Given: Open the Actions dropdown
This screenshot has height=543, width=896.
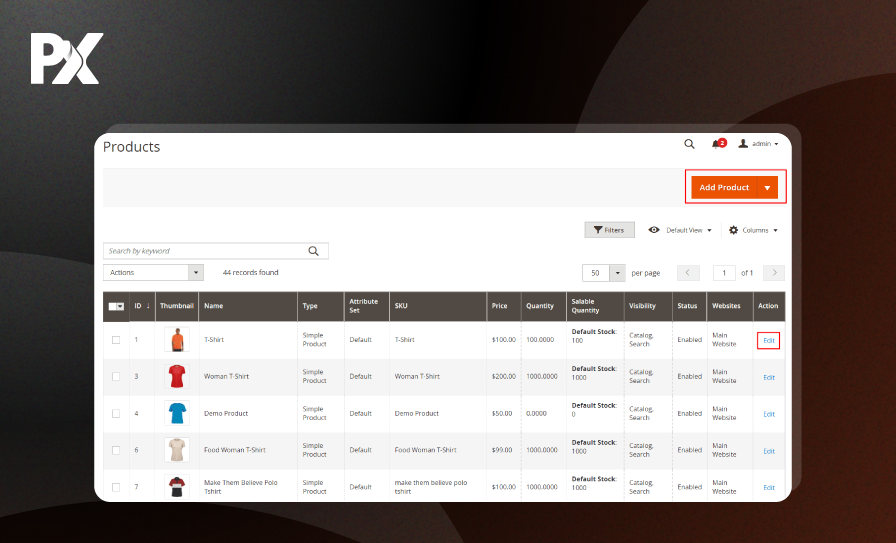Looking at the screenshot, I should tap(153, 272).
